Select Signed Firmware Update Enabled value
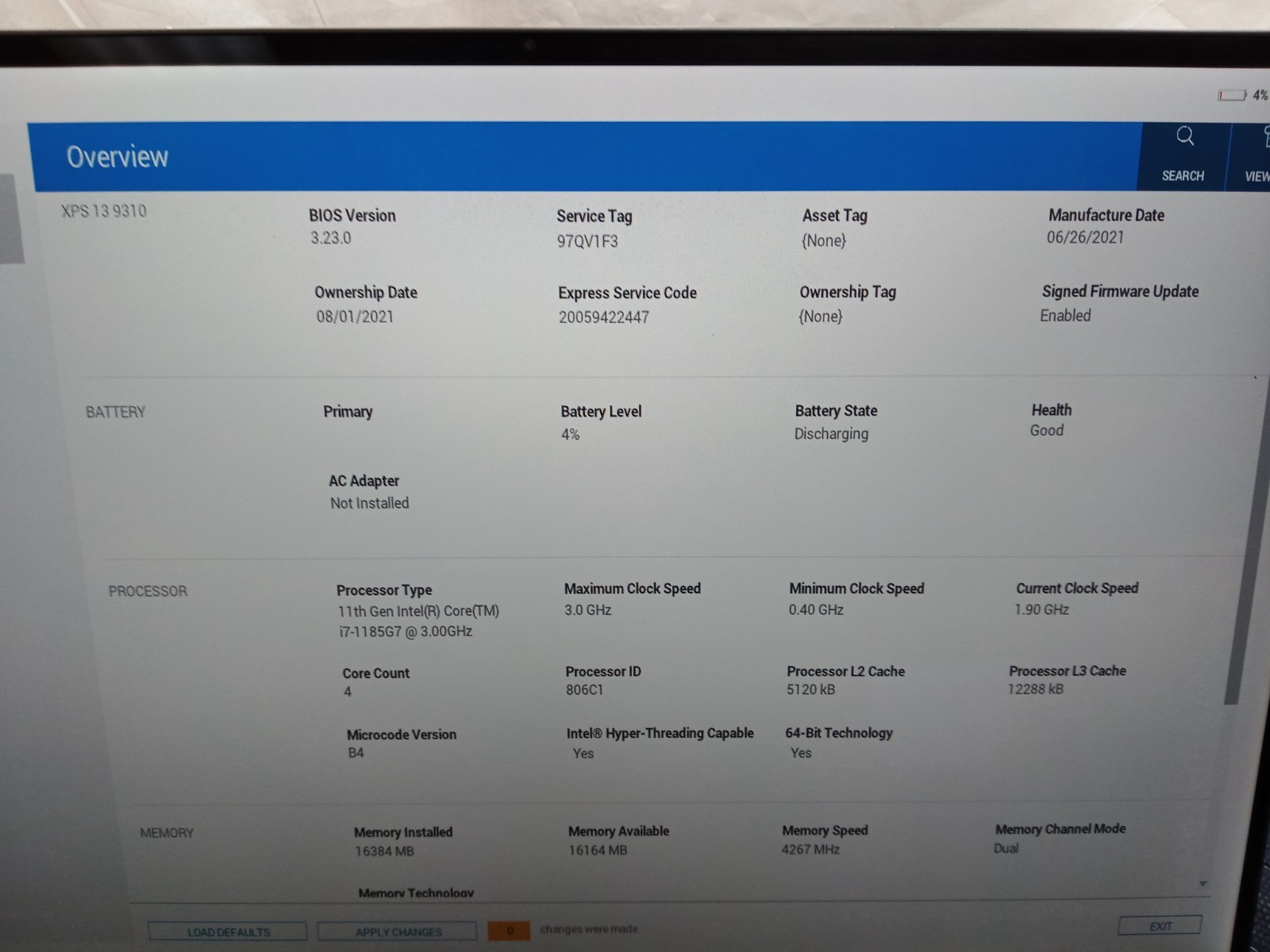This screenshot has width=1270, height=952. coord(1065,316)
